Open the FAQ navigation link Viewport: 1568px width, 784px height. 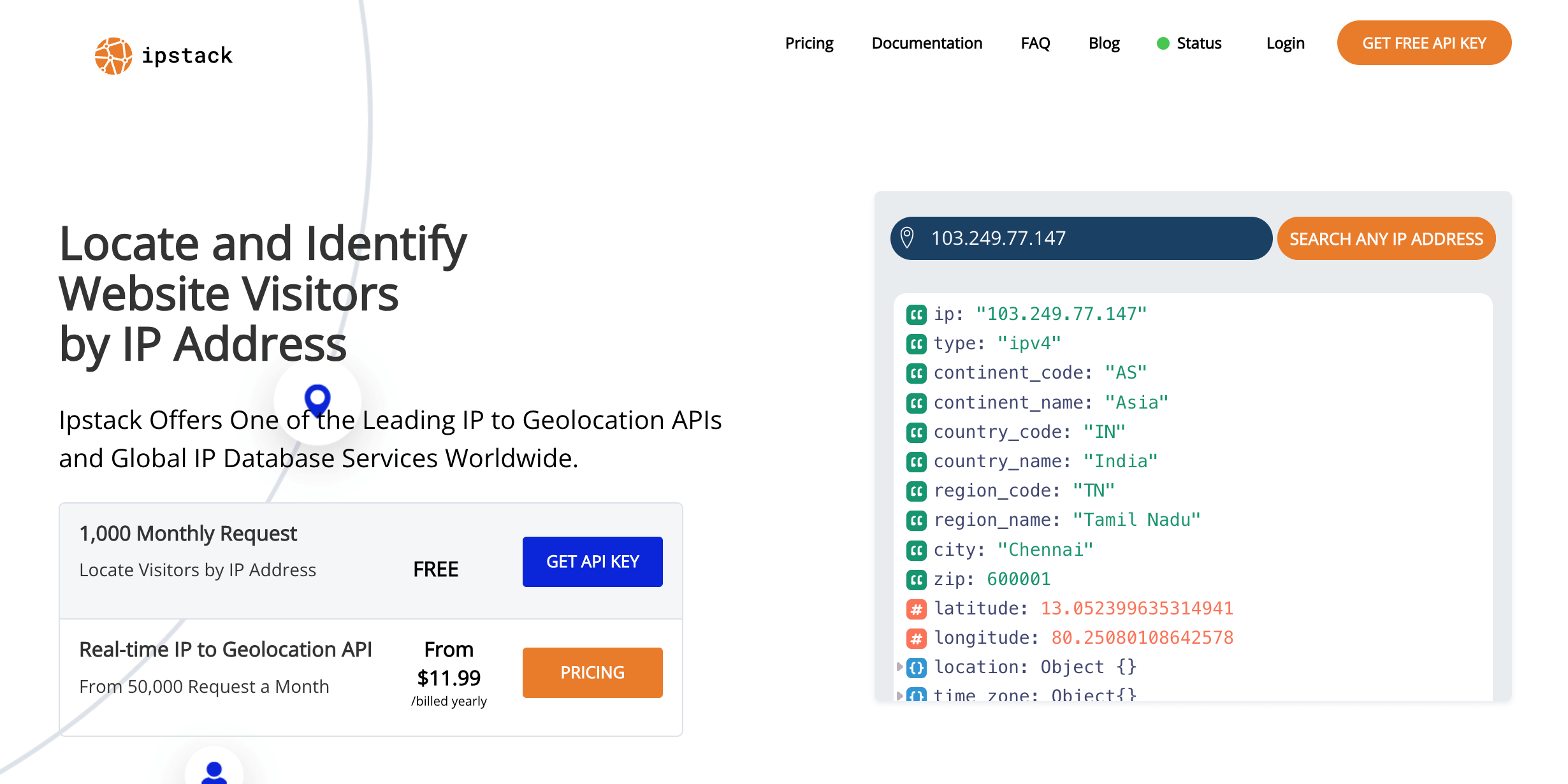[1035, 43]
